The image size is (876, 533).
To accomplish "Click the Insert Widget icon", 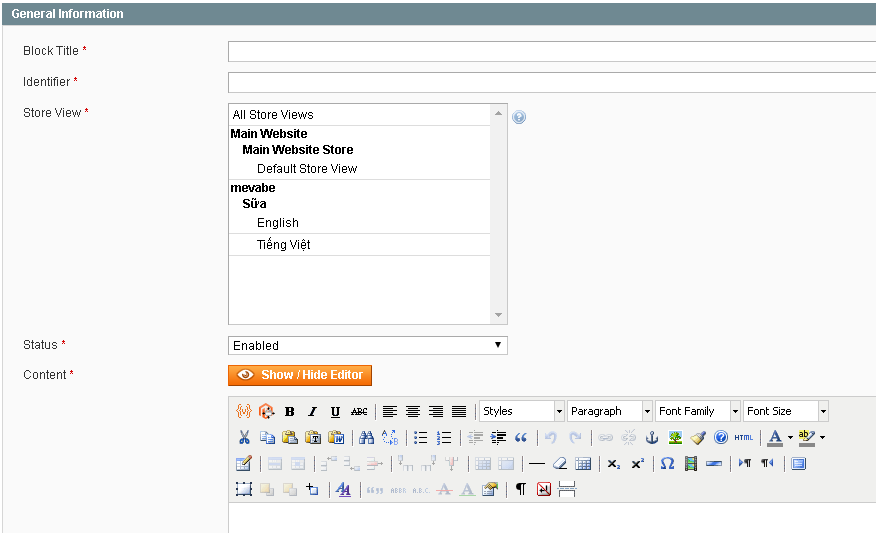I will (266, 411).
